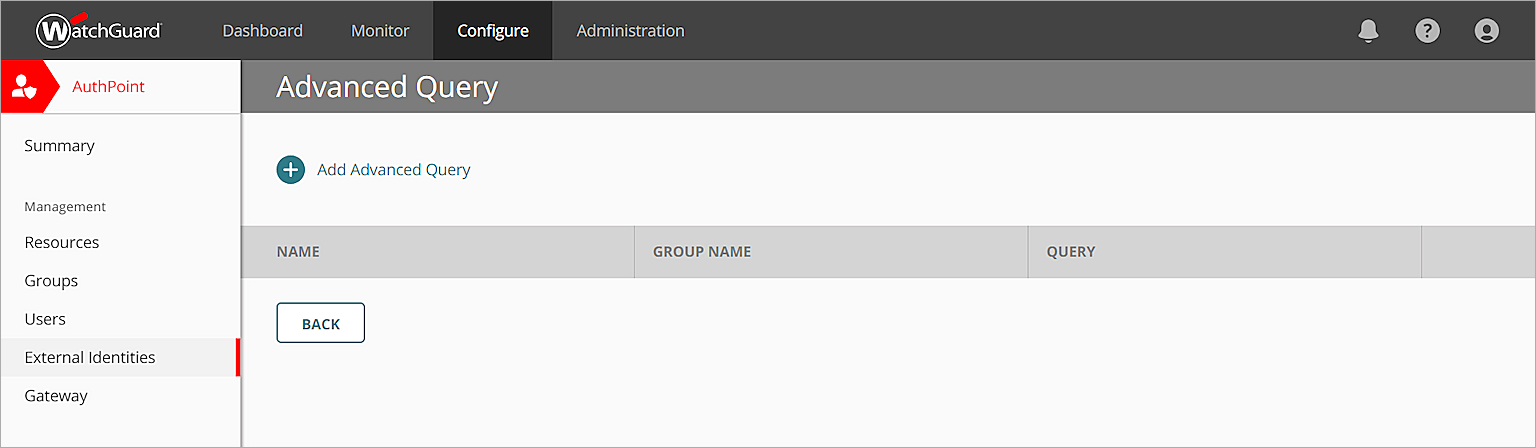Open Groups in the Management menu
The width and height of the screenshot is (1536, 448).
point(51,281)
